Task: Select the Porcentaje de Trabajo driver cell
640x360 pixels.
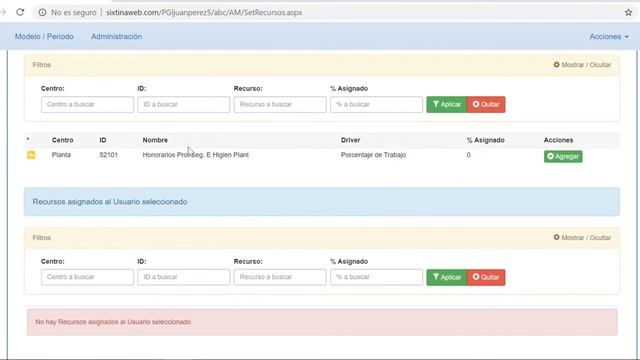Action: [x=373, y=155]
